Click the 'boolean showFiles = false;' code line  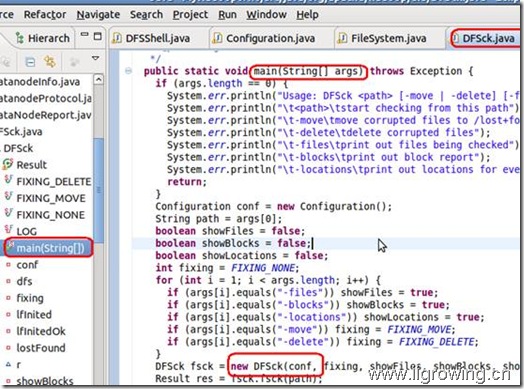[230, 231]
